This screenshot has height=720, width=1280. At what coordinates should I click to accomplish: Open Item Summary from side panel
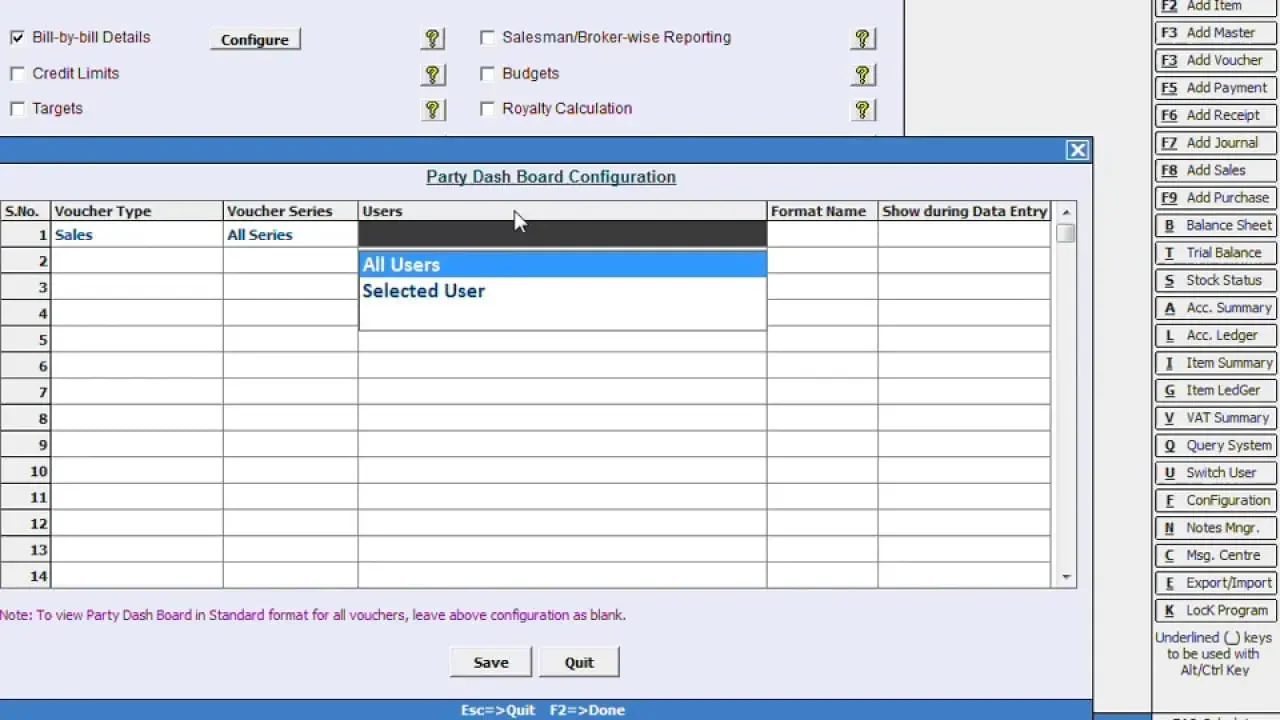[1215, 363]
